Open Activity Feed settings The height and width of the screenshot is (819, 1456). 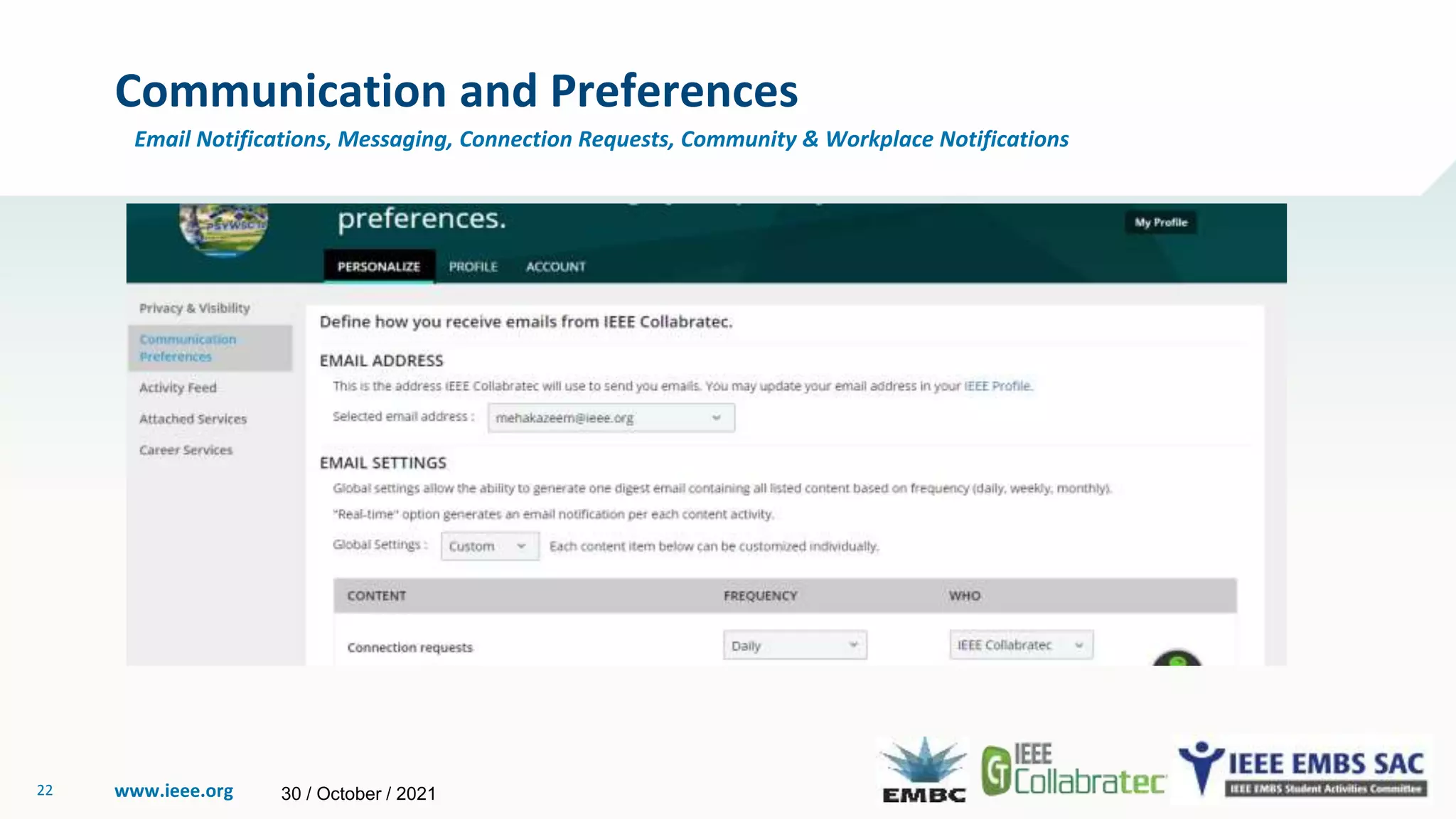click(x=178, y=387)
